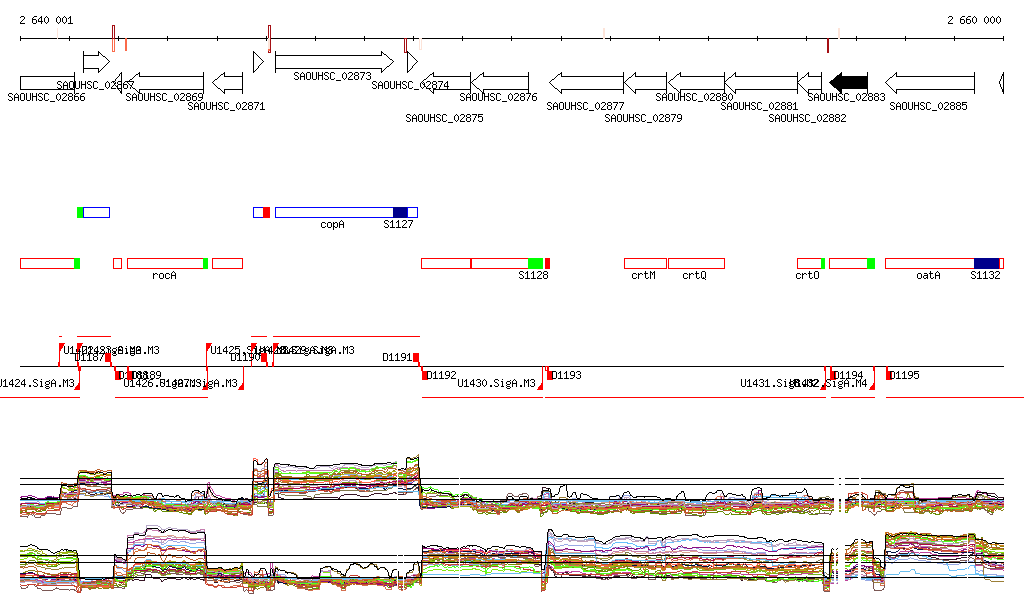Click the SAOUHSC_02875 gene arrow
Screen dimensions: 1024x611
tap(446, 83)
